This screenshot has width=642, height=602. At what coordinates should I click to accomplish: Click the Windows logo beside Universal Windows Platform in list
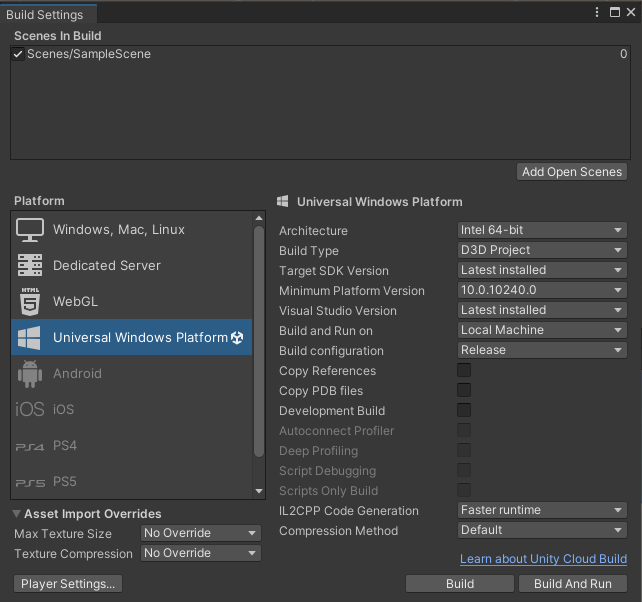[29, 337]
